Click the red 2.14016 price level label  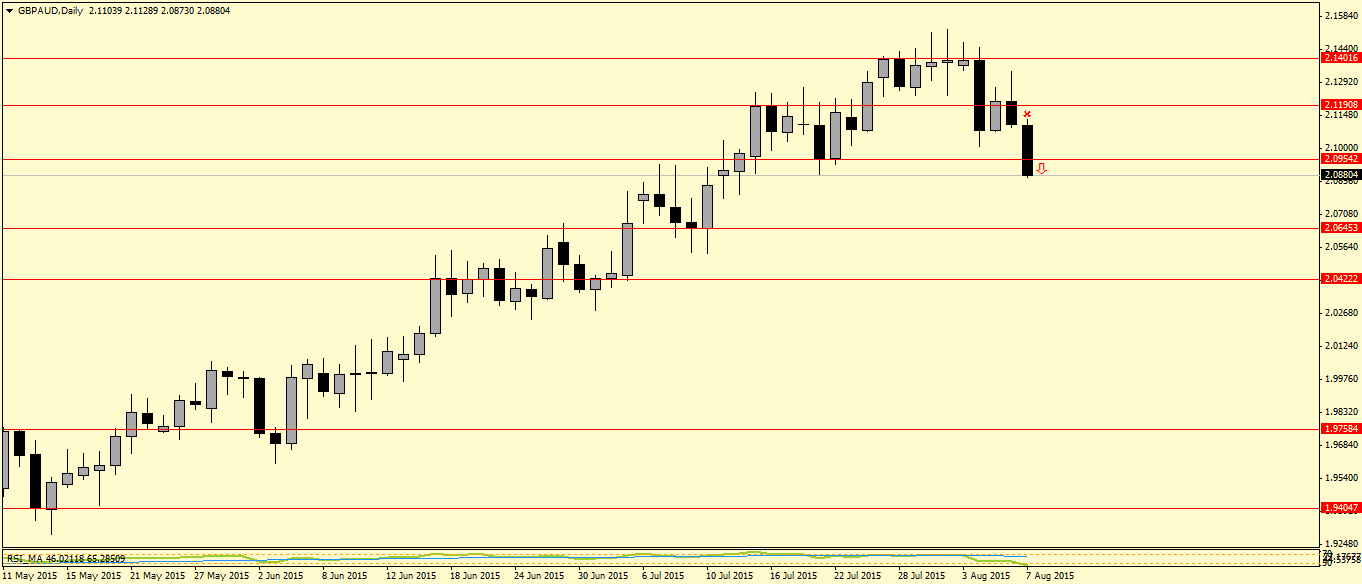click(1340, 58)
